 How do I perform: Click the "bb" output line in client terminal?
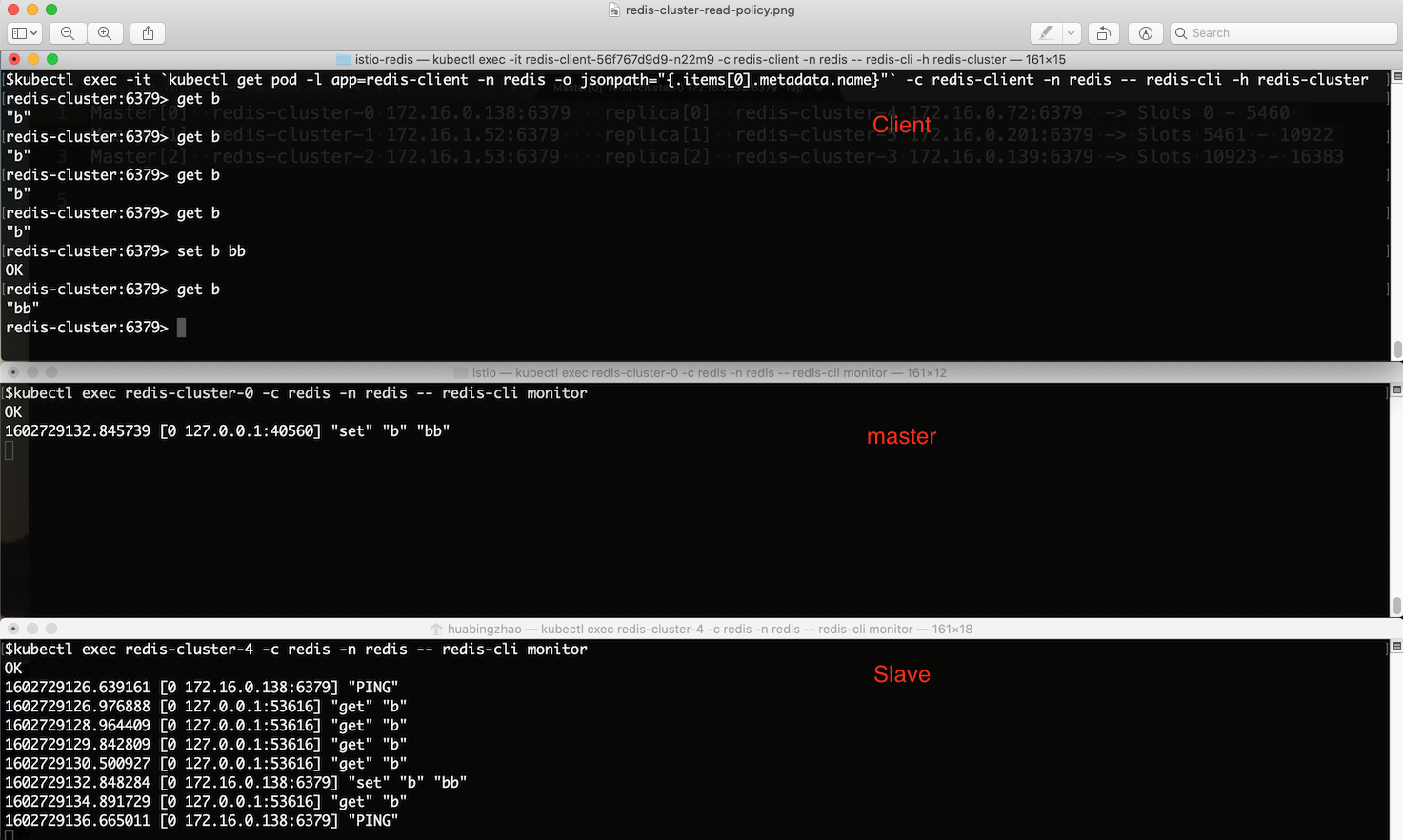22,309
